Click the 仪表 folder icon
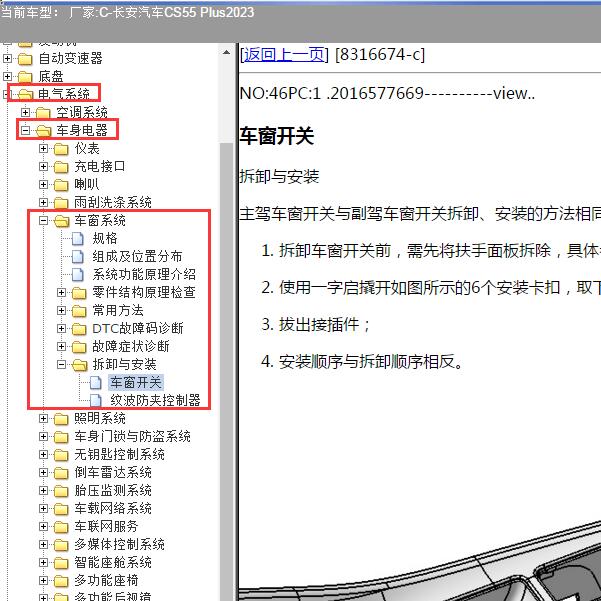 (x=61, y=149)
